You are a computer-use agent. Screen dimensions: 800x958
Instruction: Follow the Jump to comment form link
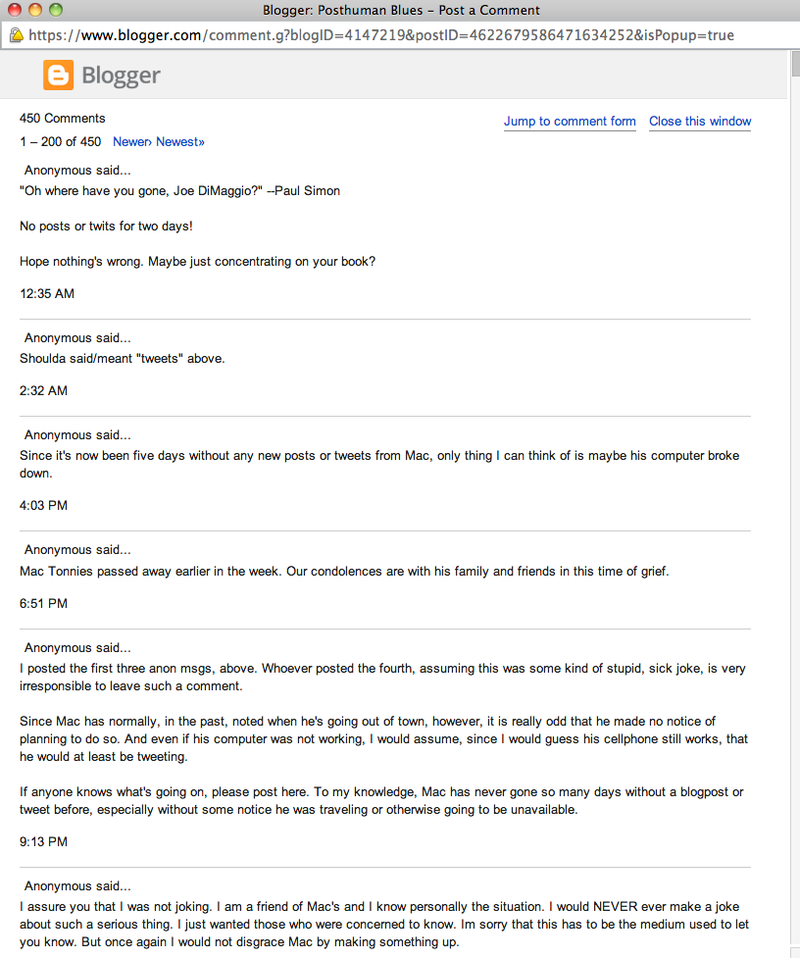coord(570,121)
